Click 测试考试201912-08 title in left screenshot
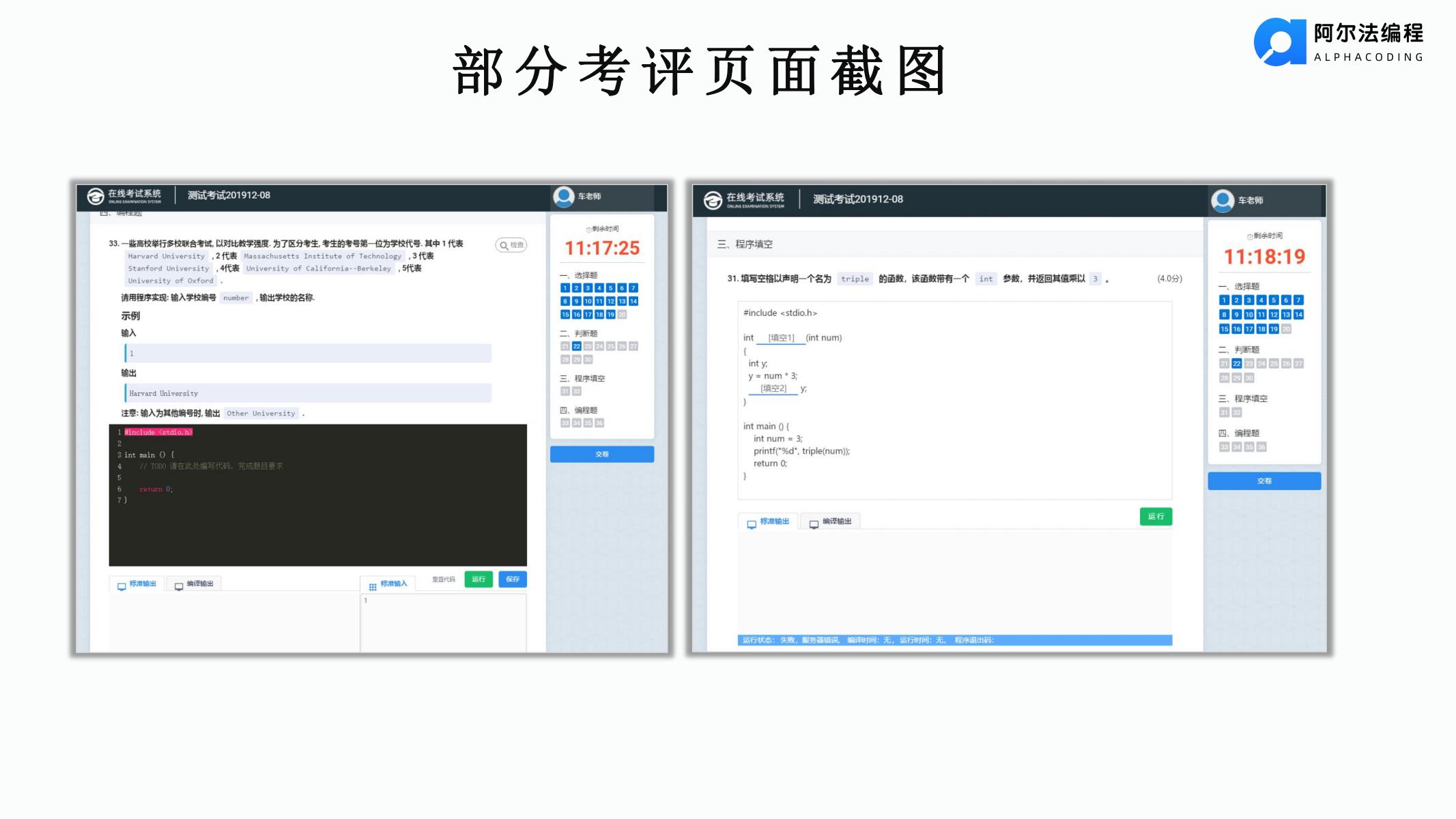Viewport: 1456px width, 819px height. pyautogui.click(x=229, y=195)
